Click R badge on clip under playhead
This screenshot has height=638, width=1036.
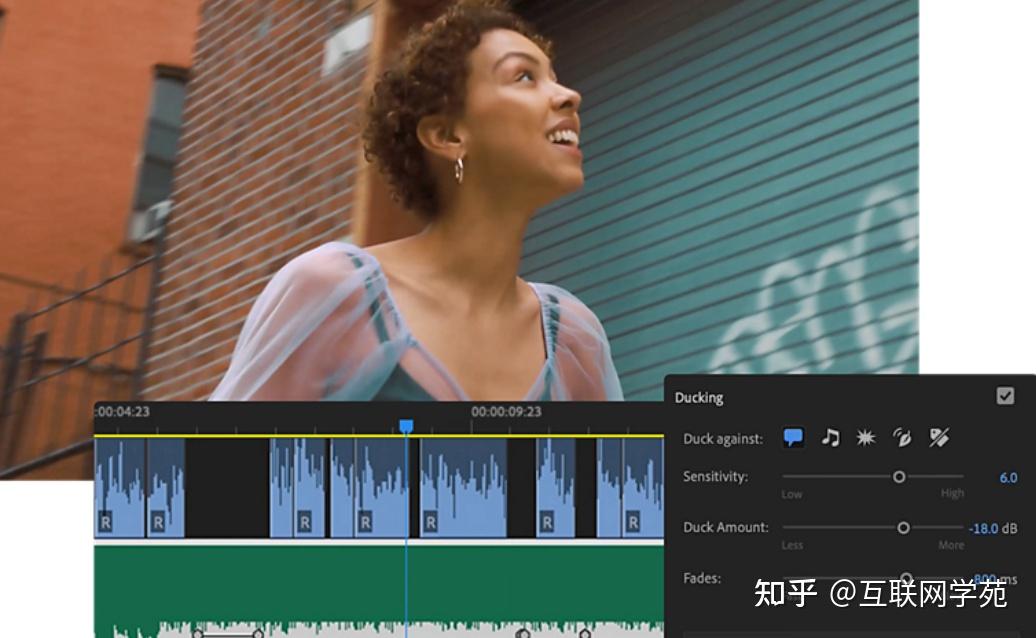pyautogui.click(x=365, y=522)
